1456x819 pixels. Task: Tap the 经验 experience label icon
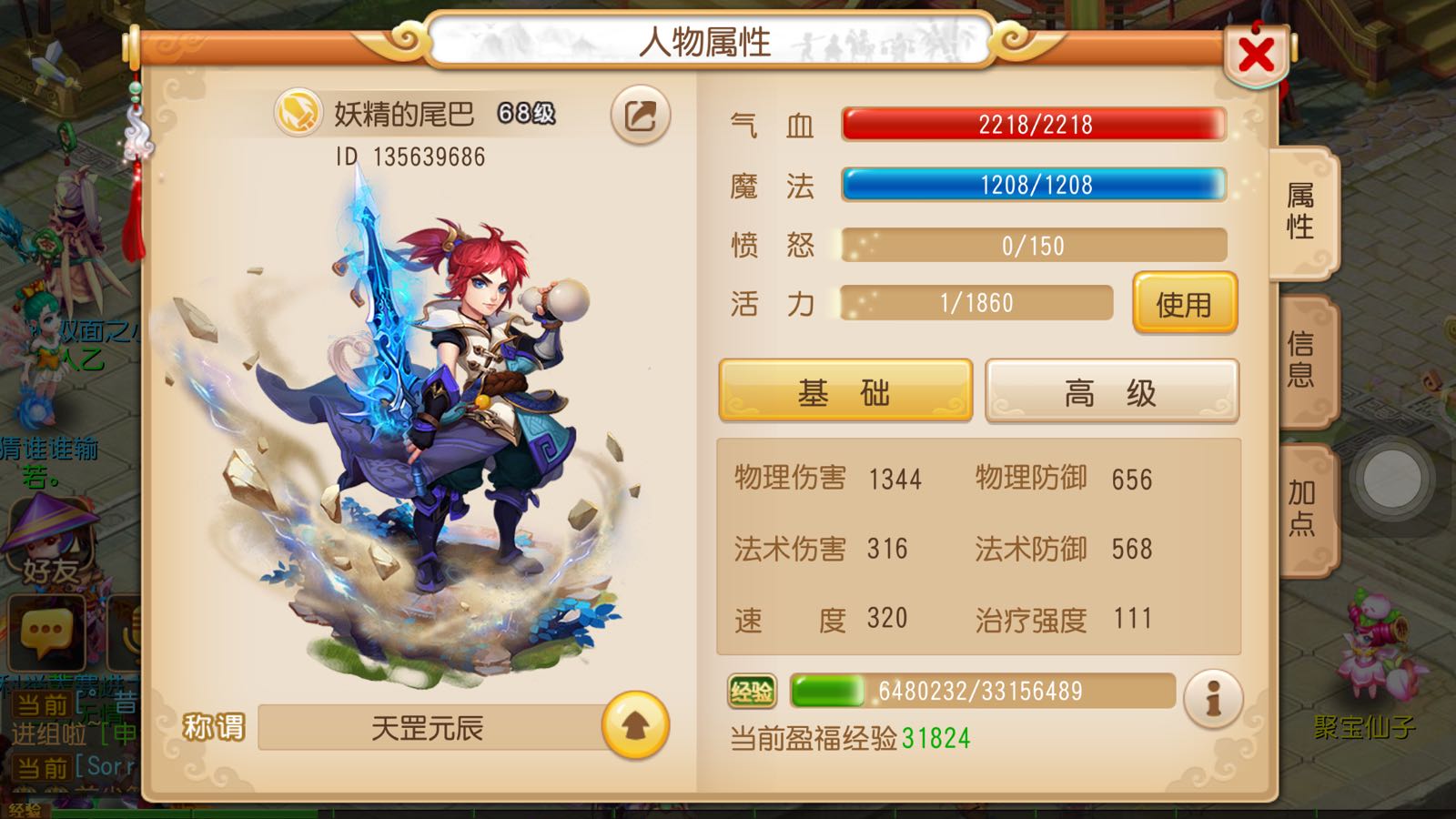pyautogui.click(x=753, y=693)
